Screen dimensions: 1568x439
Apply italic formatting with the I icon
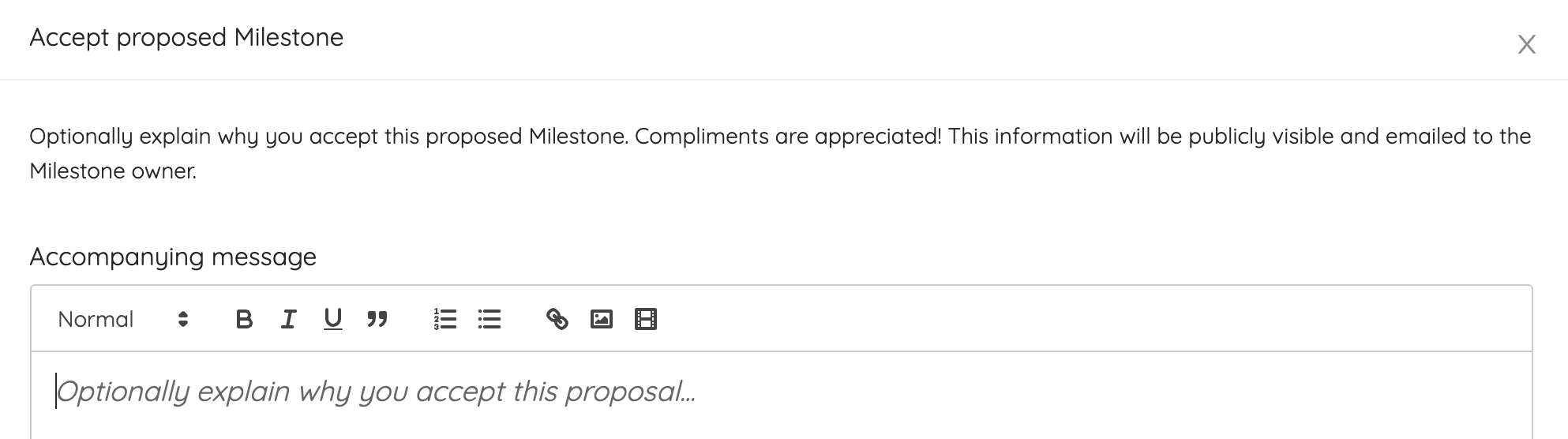pos(288,319)
